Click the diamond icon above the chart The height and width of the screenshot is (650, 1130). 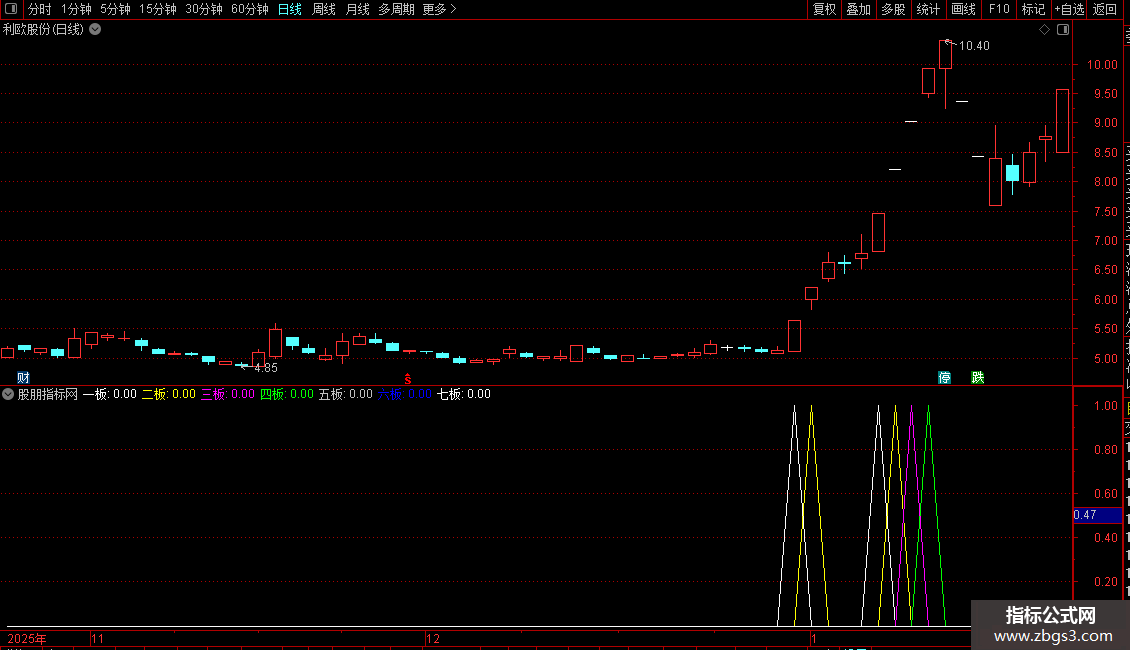tap(1044, 30)
